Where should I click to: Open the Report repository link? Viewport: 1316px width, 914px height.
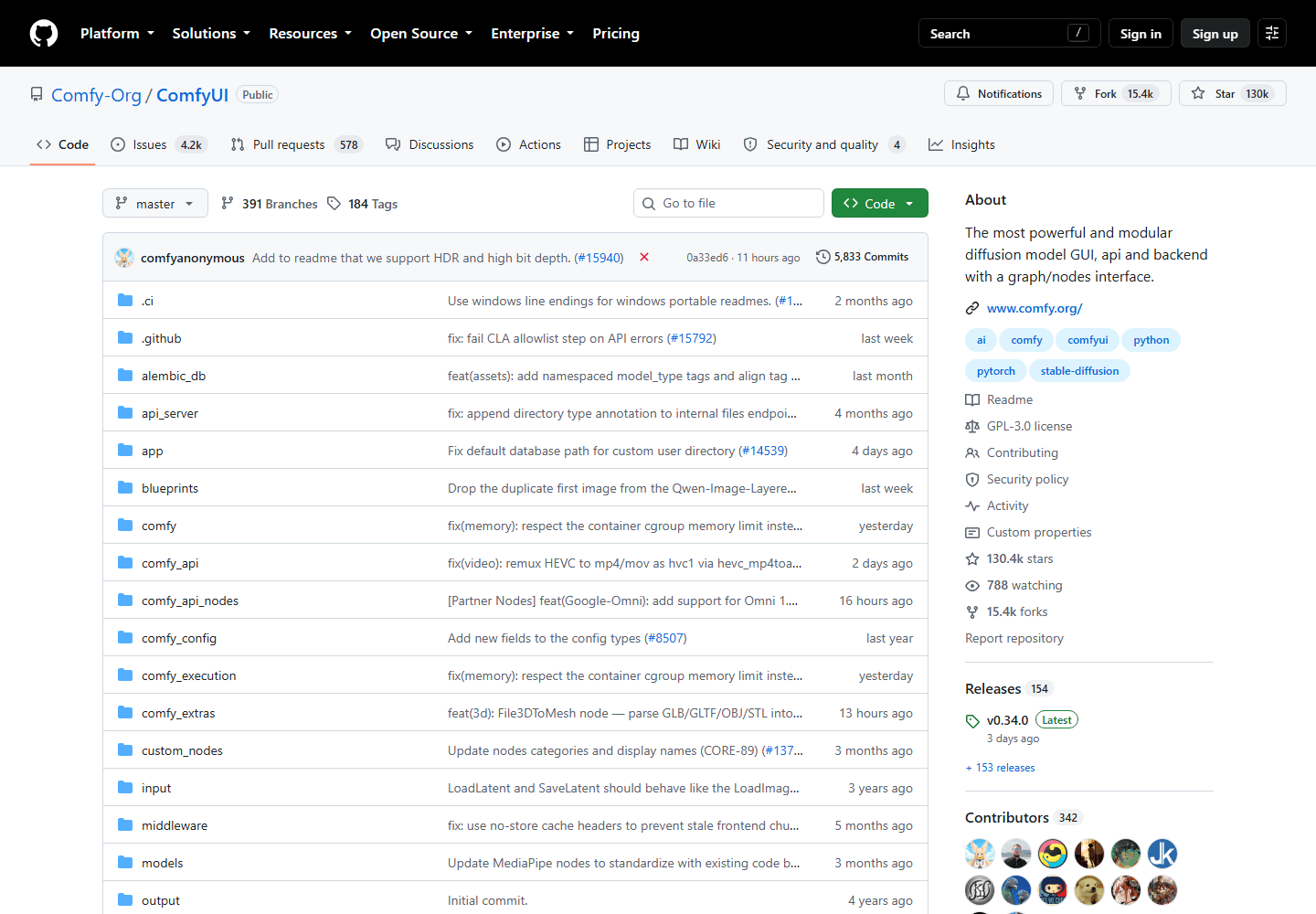coord(1014,638)
